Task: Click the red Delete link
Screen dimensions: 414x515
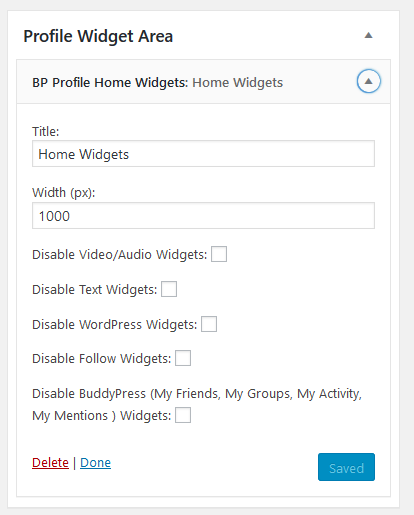Action: pyautogui.click(x=50, y=463)
